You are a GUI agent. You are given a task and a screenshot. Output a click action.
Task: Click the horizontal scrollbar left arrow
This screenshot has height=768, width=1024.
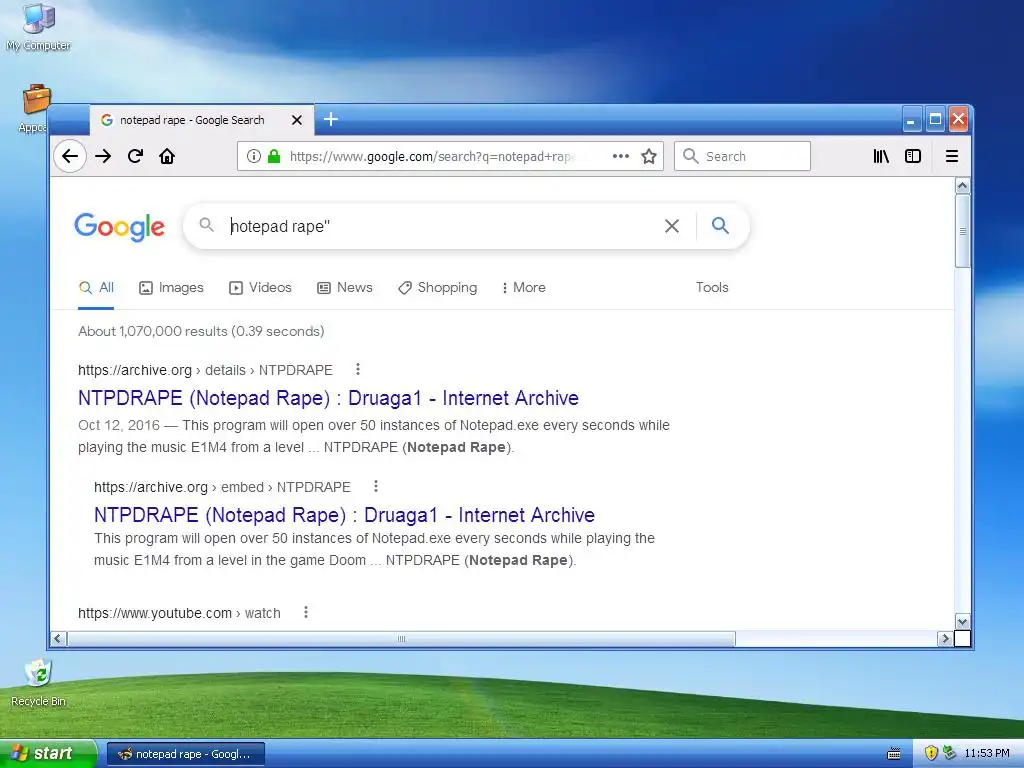tap(57, 638)
